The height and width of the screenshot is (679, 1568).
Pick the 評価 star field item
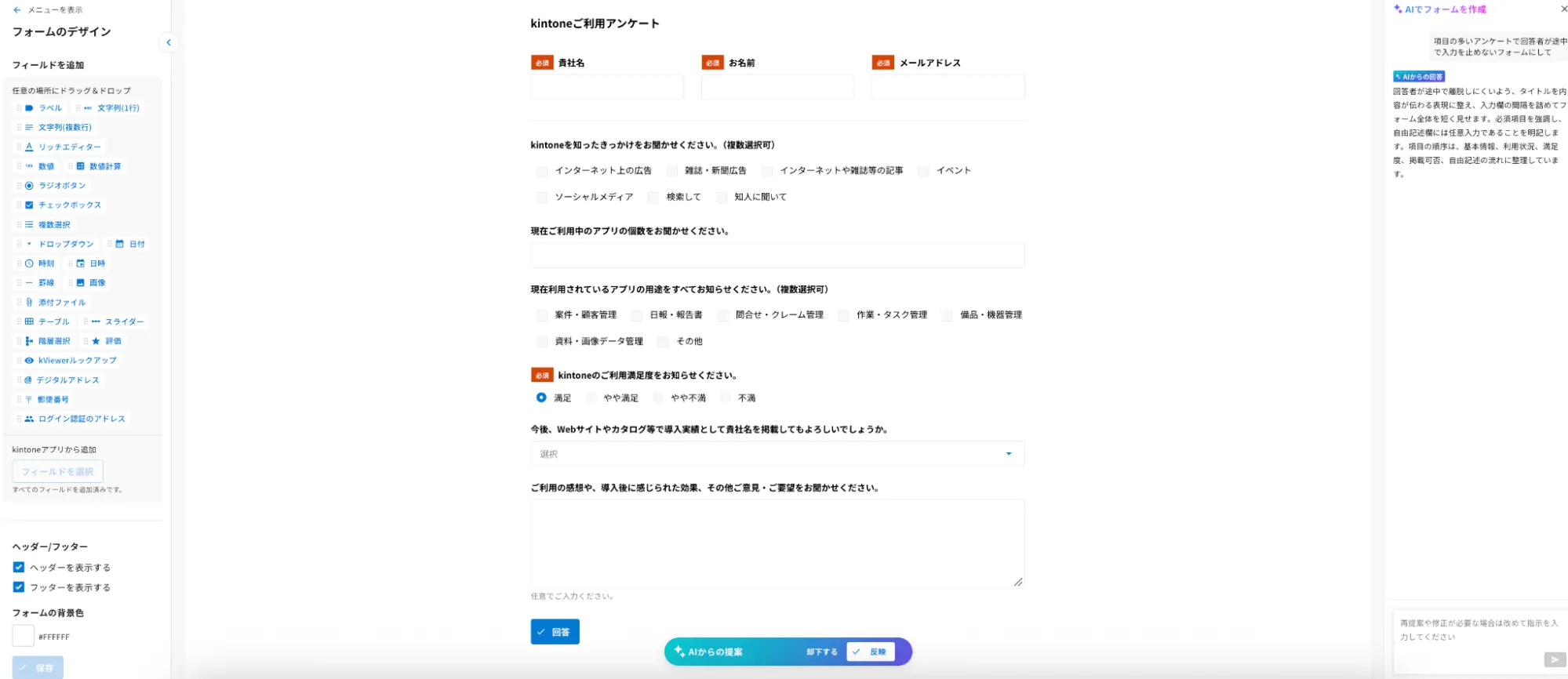coord(104,341)
